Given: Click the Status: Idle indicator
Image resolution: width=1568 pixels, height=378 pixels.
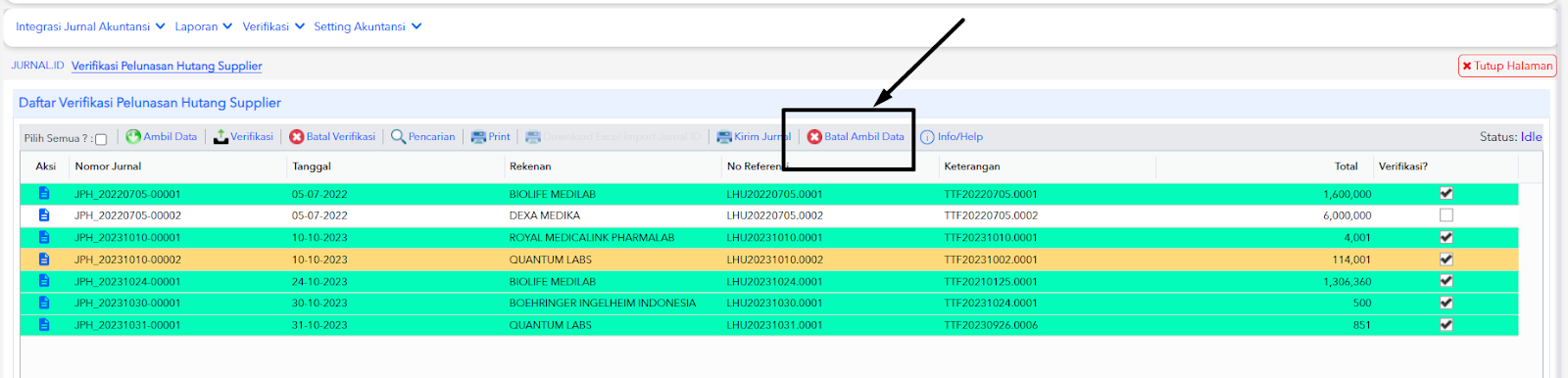Looking at the screenshot, I should click(1510, 137).
